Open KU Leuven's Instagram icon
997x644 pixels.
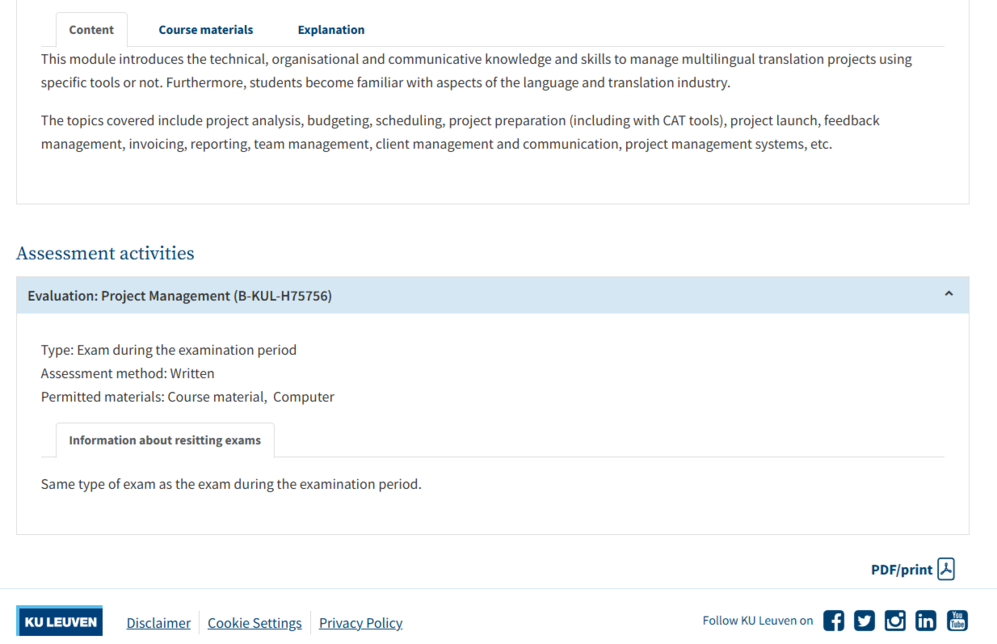tap(895, 621)
